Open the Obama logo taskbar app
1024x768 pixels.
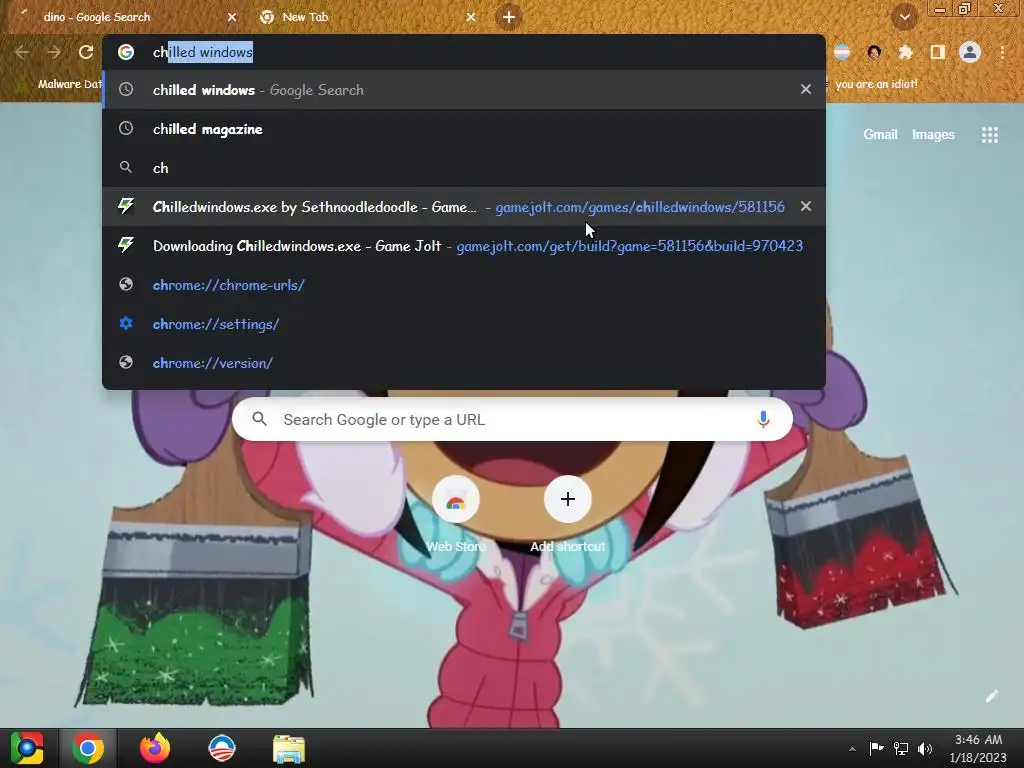coord(221,748)
